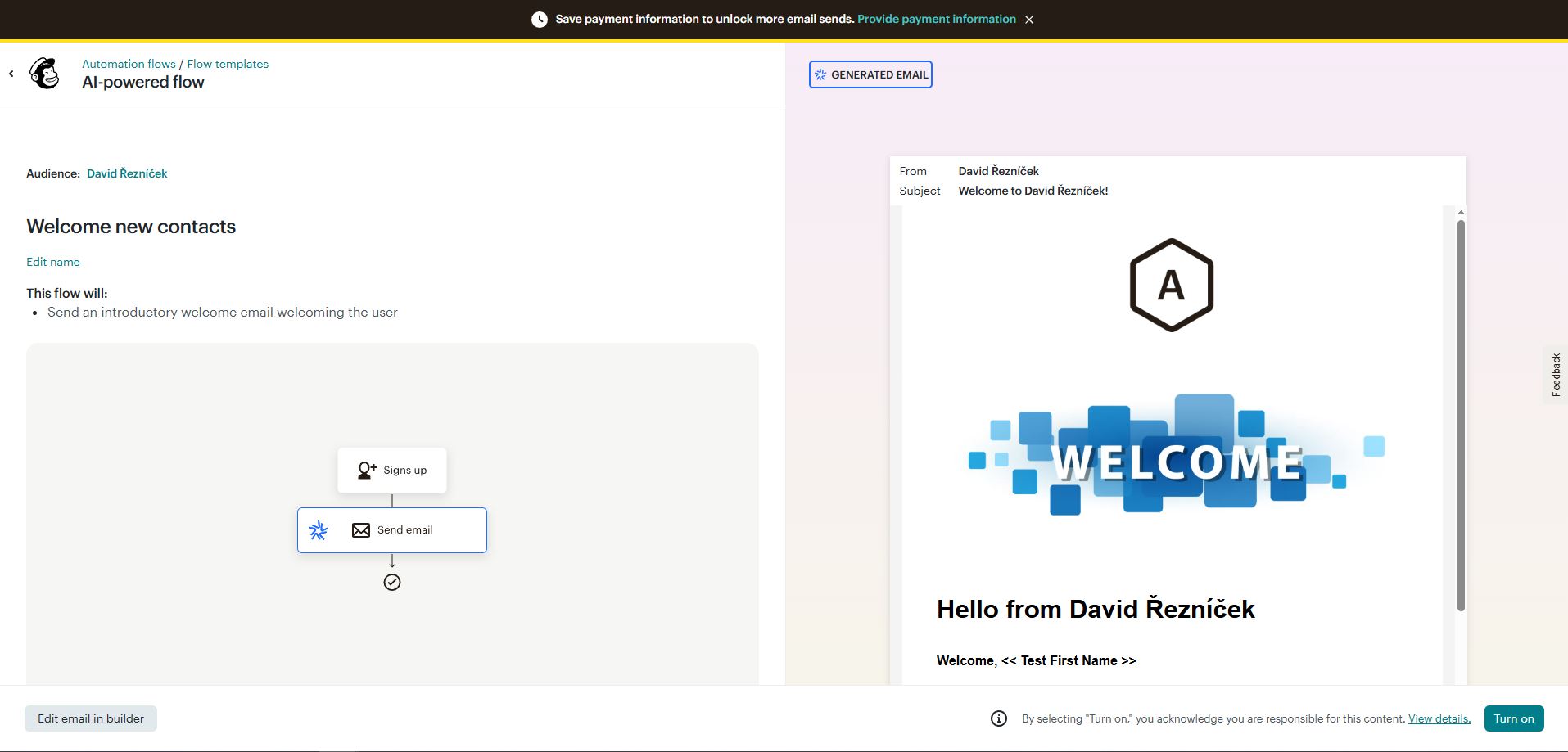This screenshot has height=752, width=1568.
Task: Open the Automation flows breadcrumb
Action: point(129,64)
